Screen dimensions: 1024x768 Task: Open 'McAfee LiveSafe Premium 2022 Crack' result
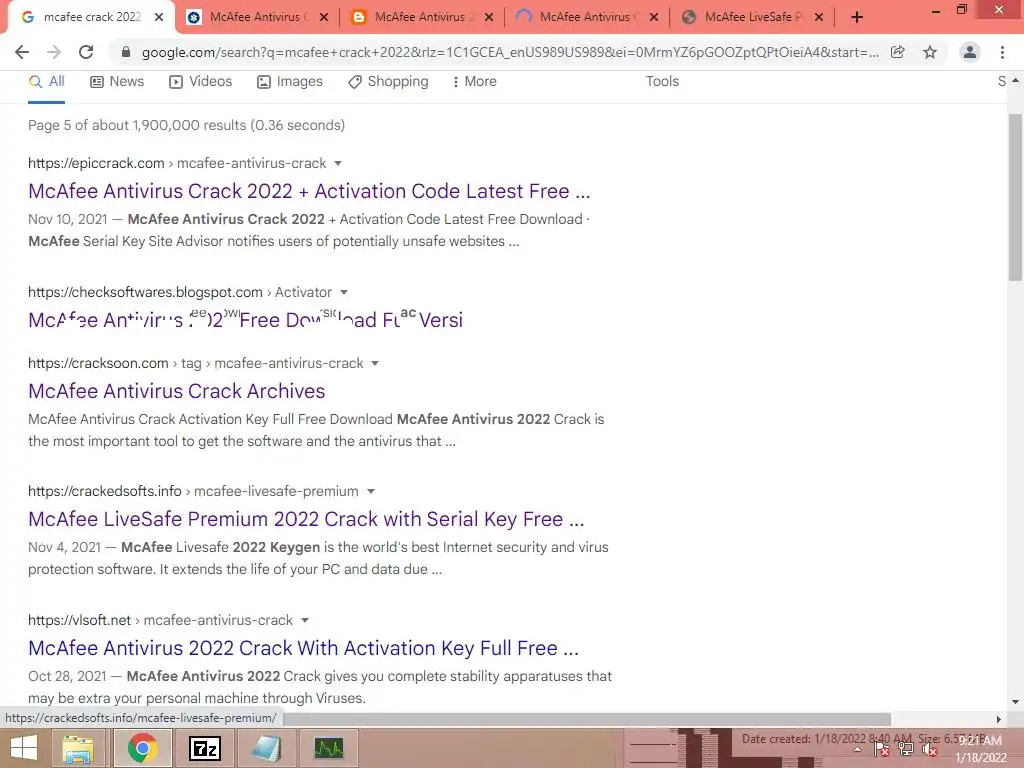(x=306, y=519)
